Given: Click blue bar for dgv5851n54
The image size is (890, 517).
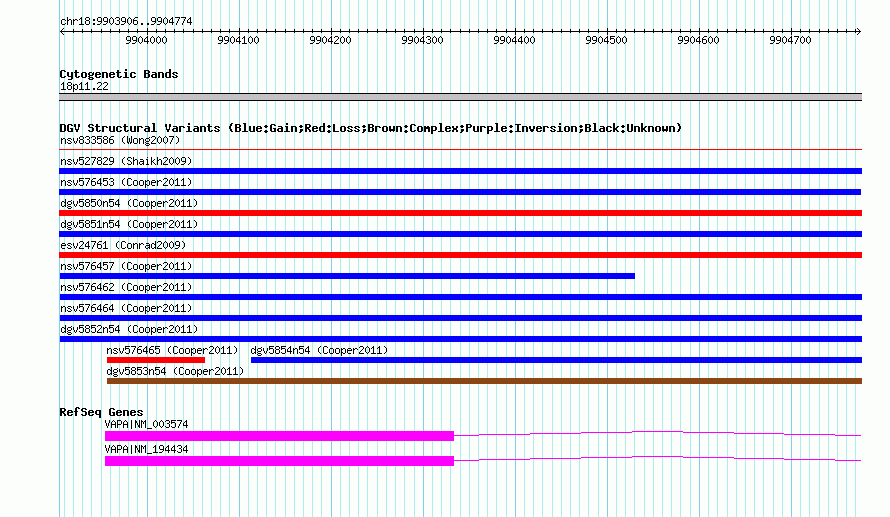Looking at the screenshot, I should [460, 234].
